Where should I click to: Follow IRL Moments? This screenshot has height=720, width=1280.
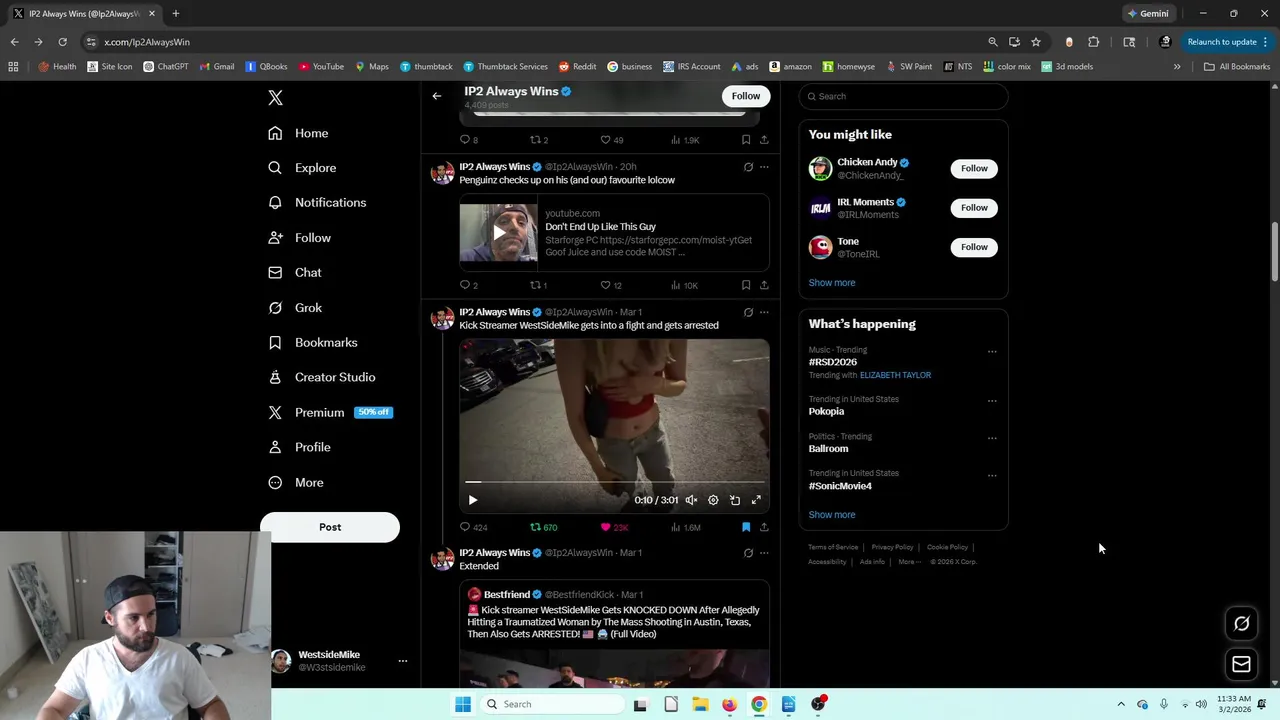click(974, 207)
